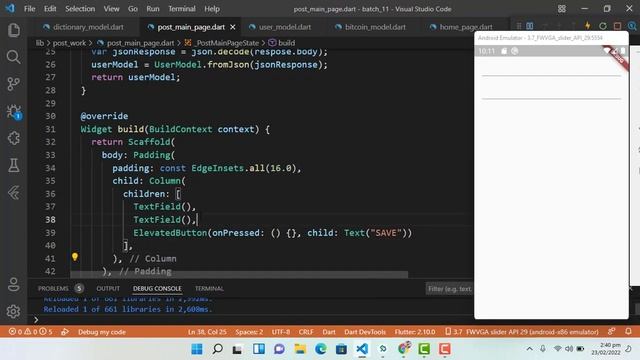Click the debug launch icon in status bar
Viewport: 640px width, 360px height.
point(64,332)
